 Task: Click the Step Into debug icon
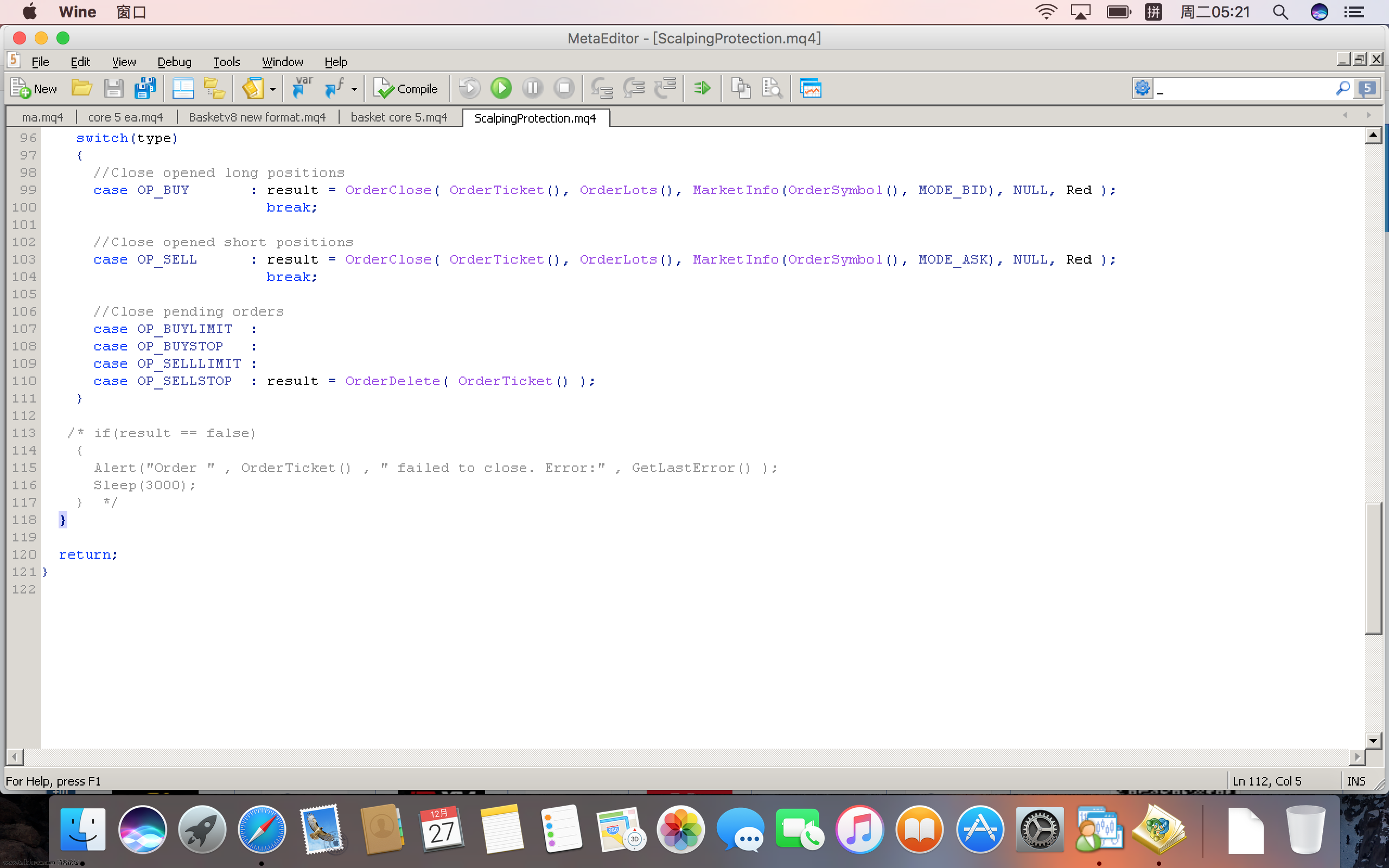pyautogui.click(x=602, y=88)
